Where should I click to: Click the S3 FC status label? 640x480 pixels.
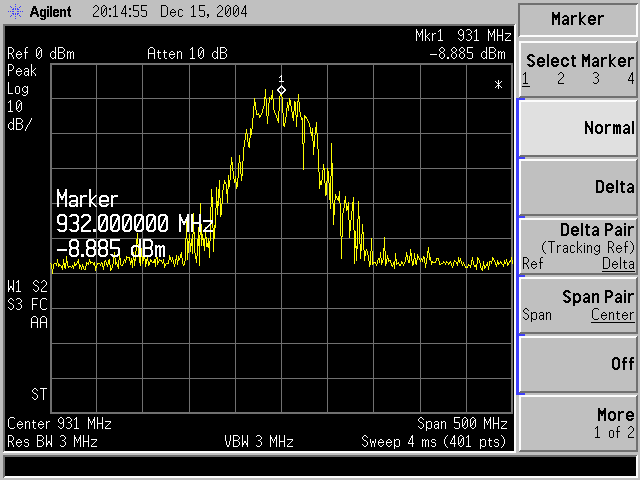click(27, 305)
